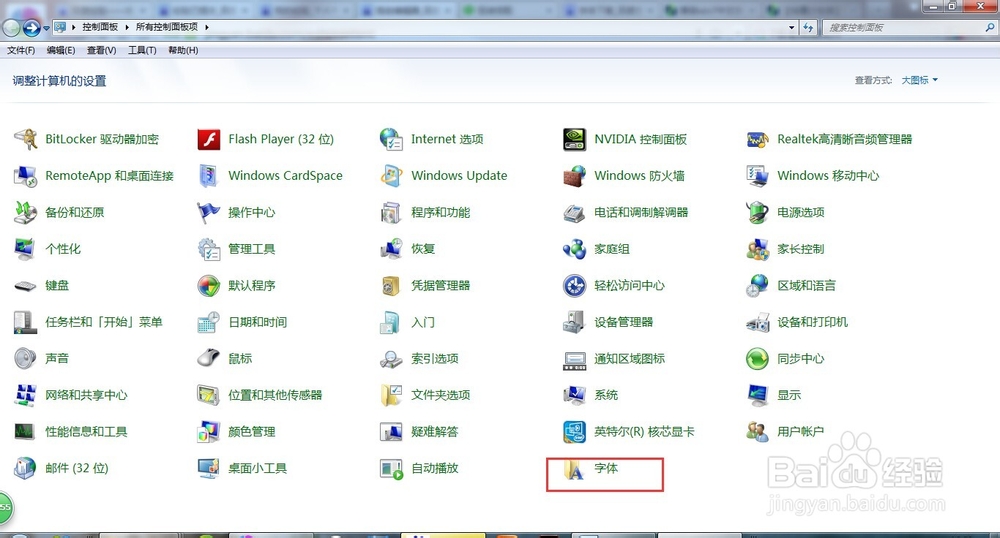Open the Realtek audio manager icon
This screenshot has width=1000, height=538.
point(757,139)
